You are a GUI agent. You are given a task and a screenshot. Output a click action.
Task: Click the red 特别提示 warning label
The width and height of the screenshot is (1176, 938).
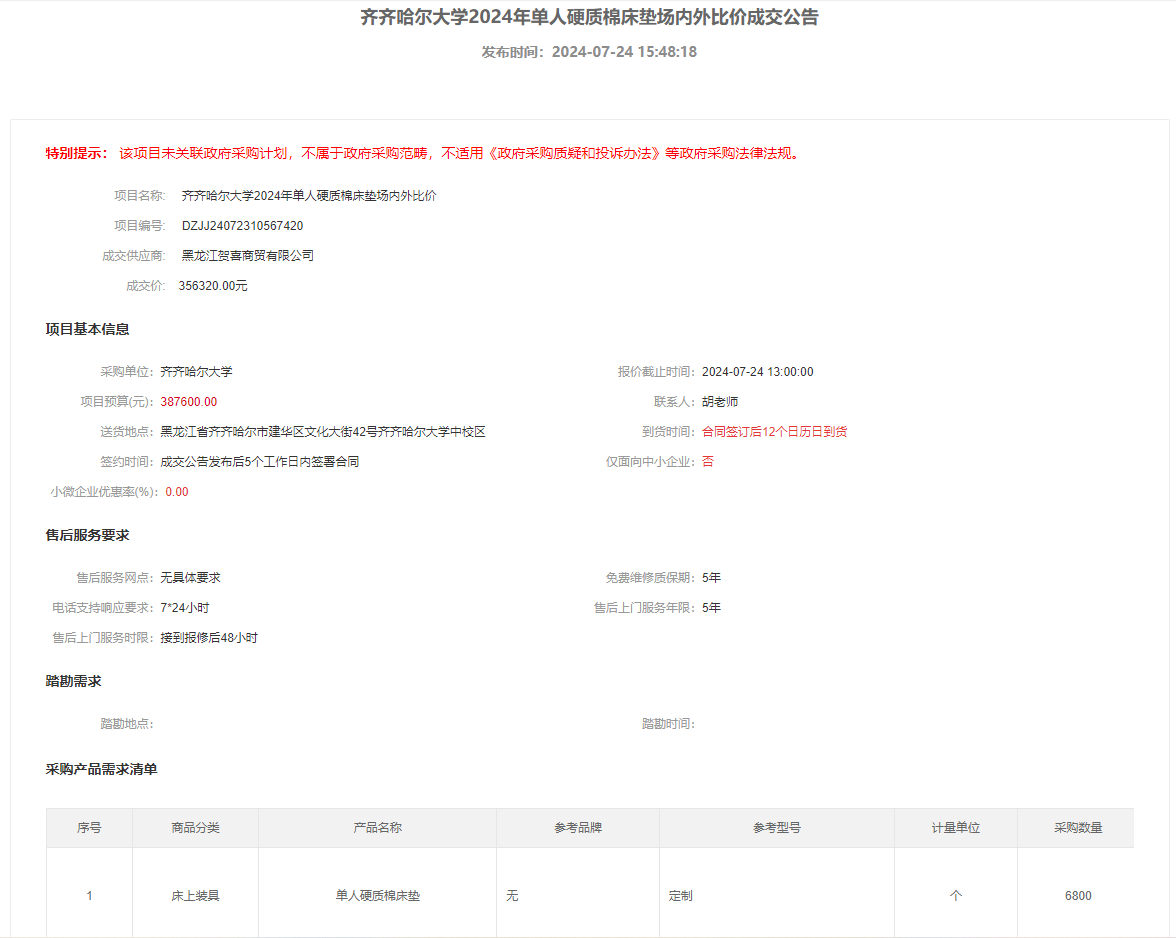click(76, 154)
